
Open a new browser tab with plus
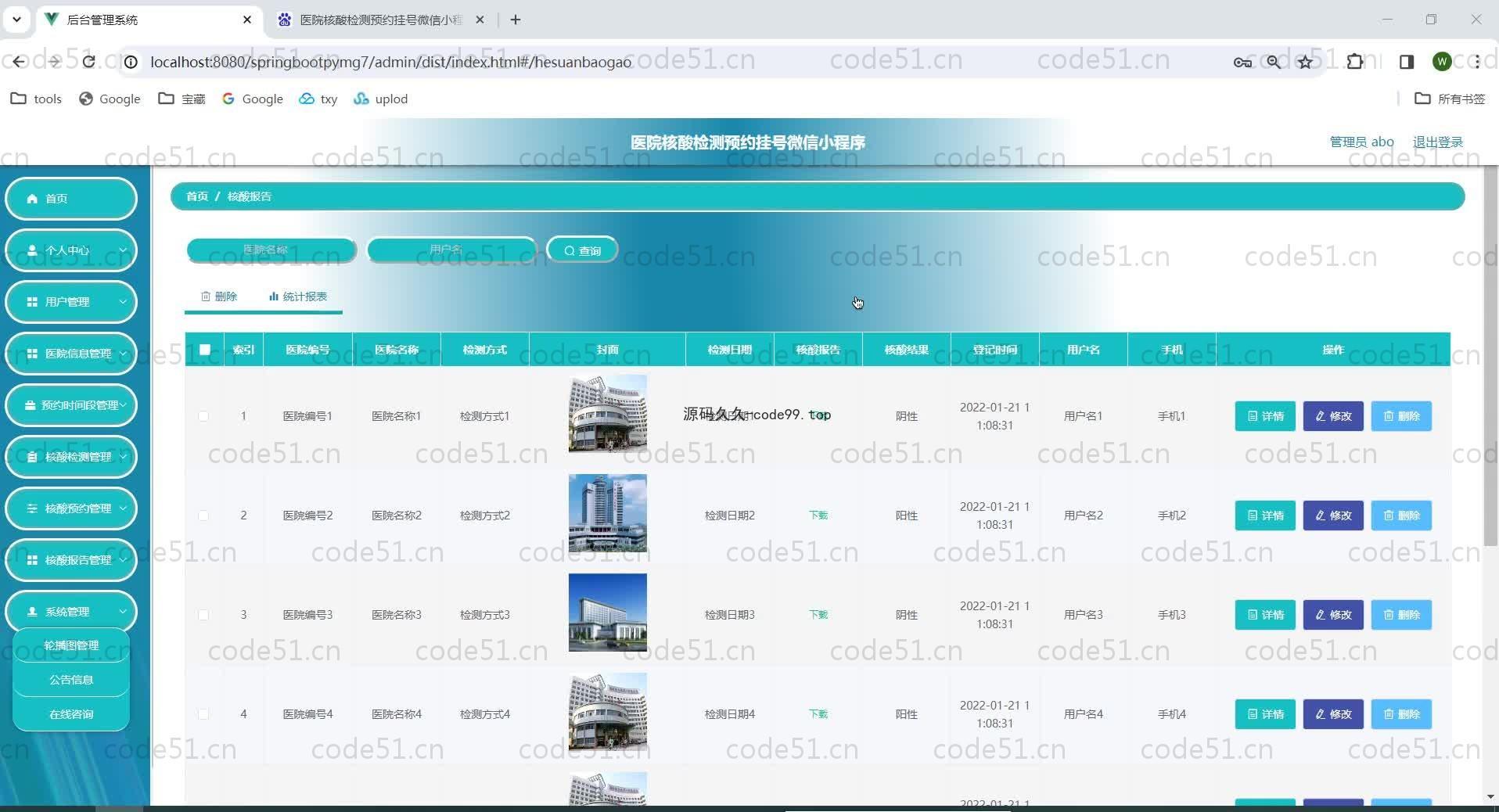(x=516, y=20)
